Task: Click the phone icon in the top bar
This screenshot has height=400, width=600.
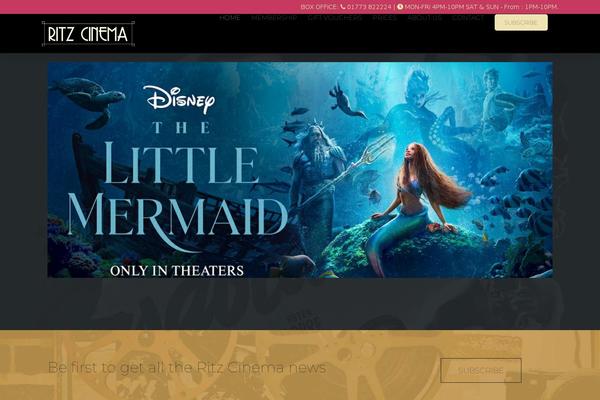Action: pyautogui.click(x=342, y=7)
